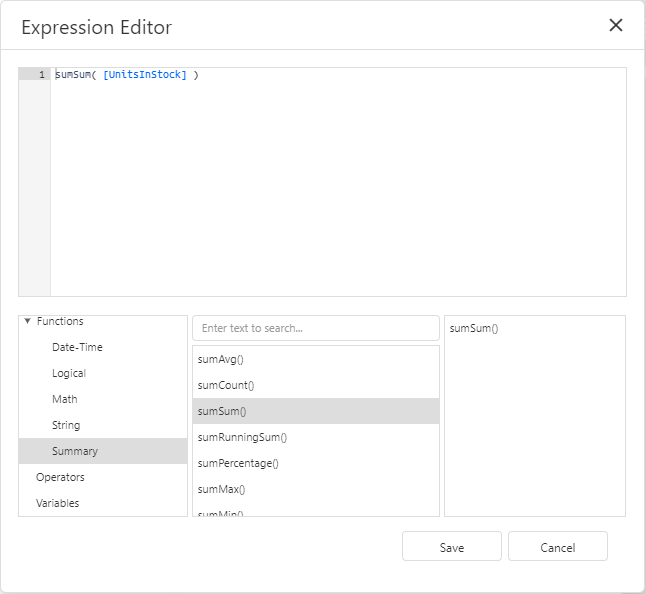Click the [UnitsInStock] field in expression
The width and height of the screenshot is (646, 594).
pos(145,75)
